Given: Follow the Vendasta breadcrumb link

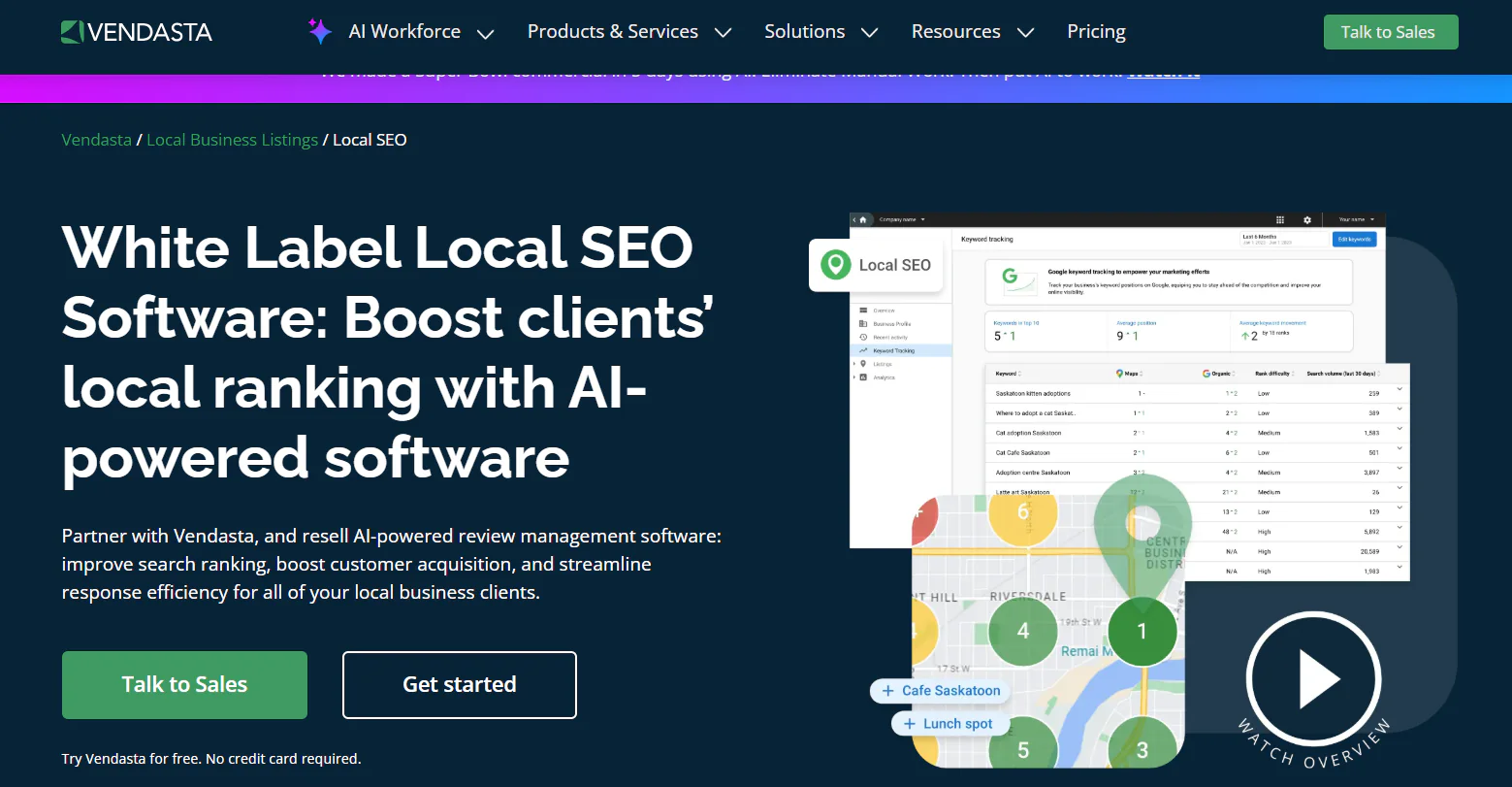Looking at the screenshot, I should coord(96,140).
